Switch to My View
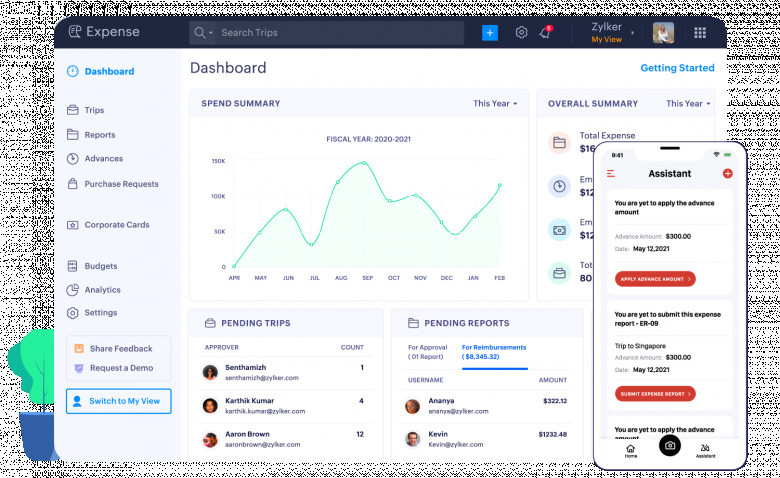The image size is (780, 478). pos(118,401)
